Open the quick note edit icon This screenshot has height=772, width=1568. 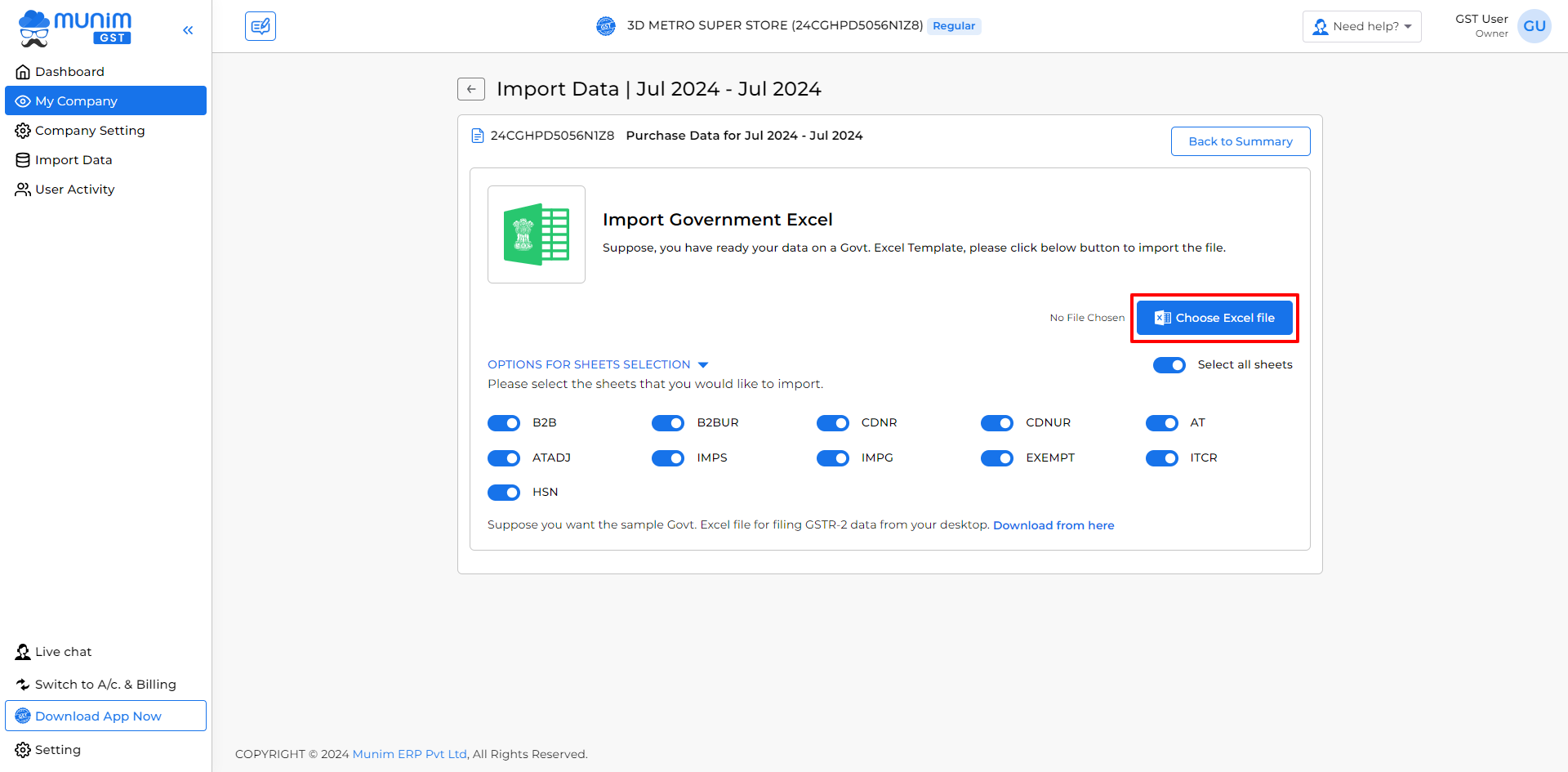pyautogui.click(x=261, y=26)
